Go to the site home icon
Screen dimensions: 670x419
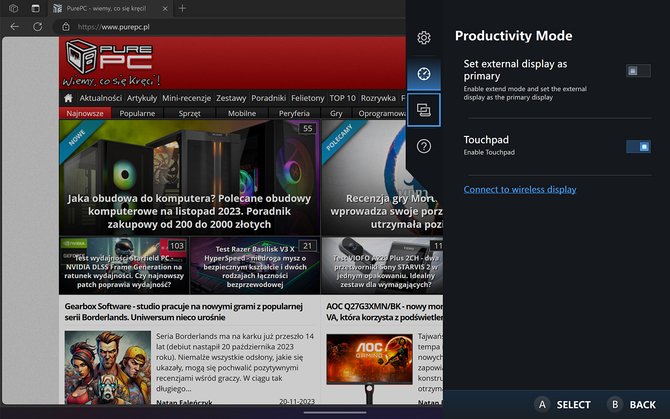pyautogui.click(x=68, y=98)
